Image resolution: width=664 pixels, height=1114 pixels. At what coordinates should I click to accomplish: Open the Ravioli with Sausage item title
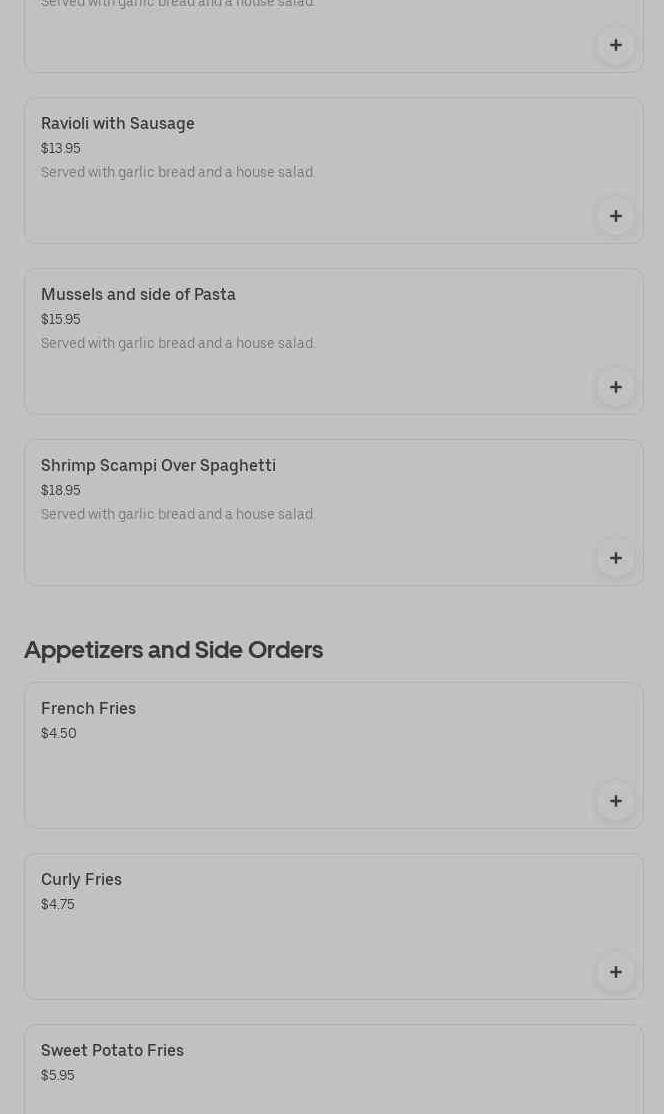click(x=118, y=123)
